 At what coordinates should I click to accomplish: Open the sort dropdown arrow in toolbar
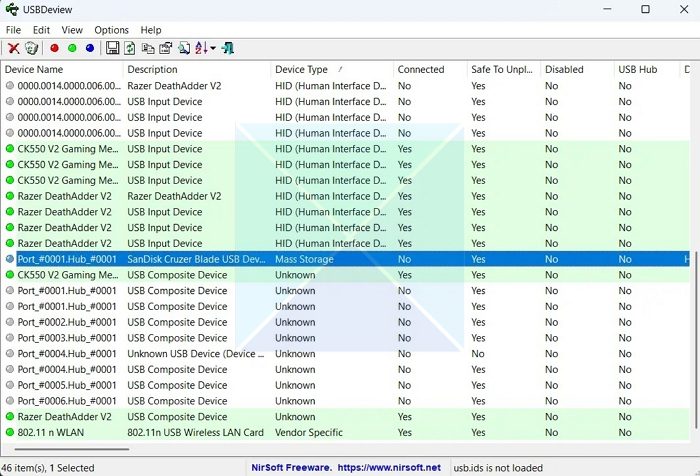point(213,48)
